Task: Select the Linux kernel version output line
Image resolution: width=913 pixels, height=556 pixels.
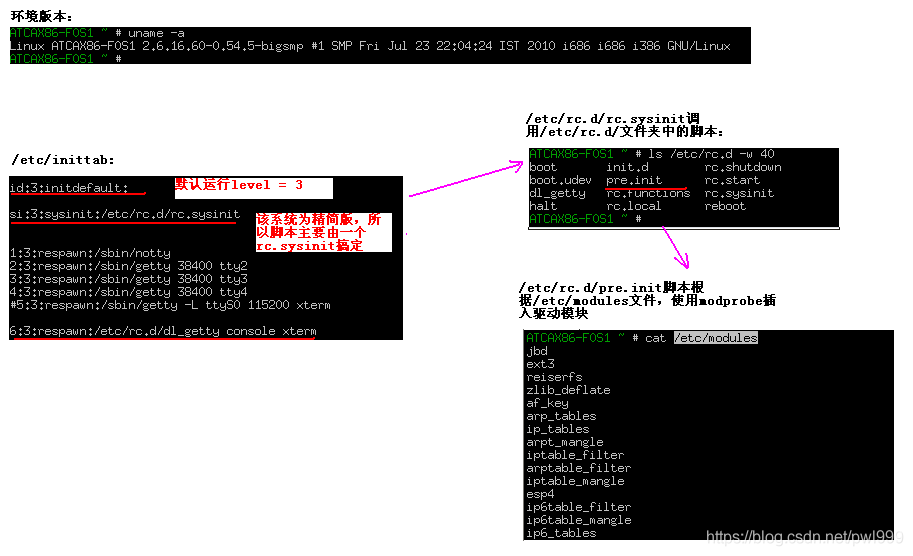Action: click(370, 46)
